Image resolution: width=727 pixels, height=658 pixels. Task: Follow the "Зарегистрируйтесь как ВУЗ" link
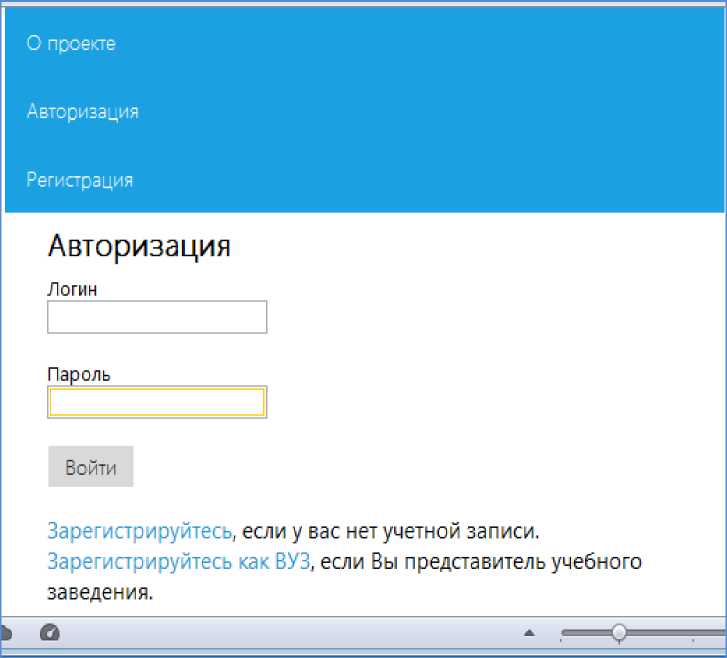tap(179, 562)
